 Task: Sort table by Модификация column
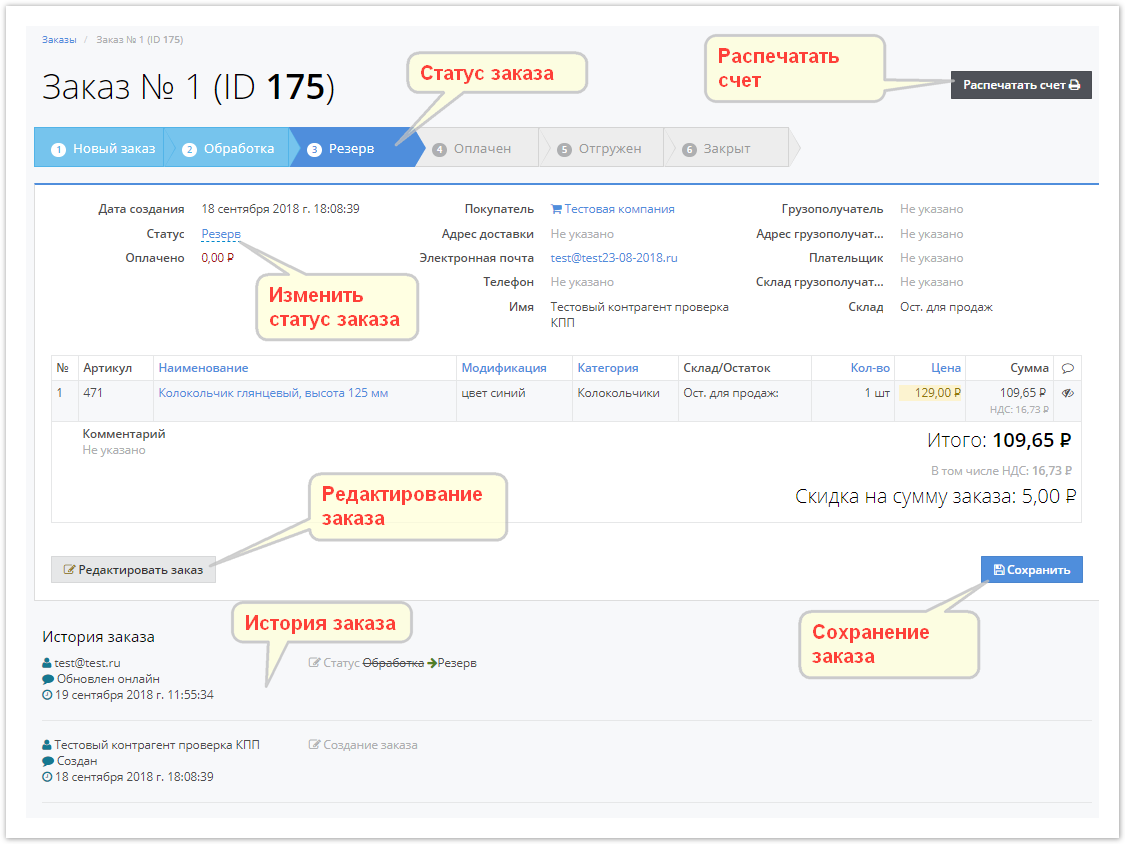(504, 367)
